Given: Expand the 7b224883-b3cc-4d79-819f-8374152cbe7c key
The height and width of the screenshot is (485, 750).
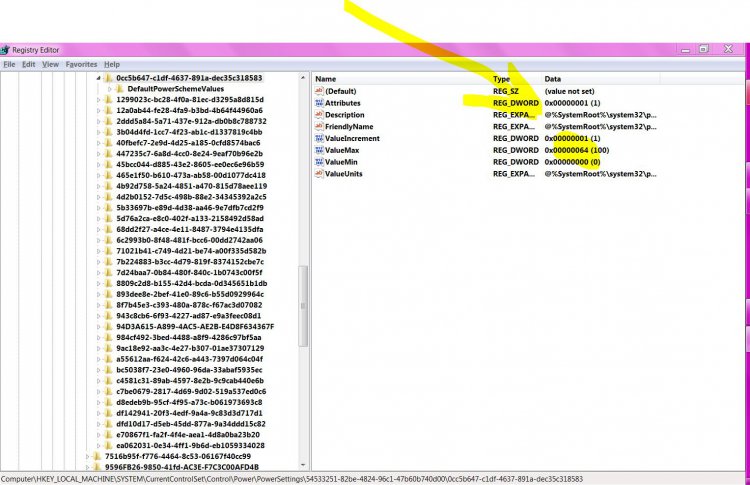Looking at the screenshot, I should click(x=99, y=262).
